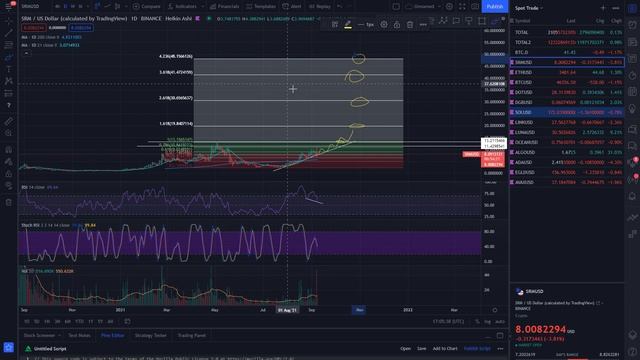This screenshot has width=640, height=360.
Task: Select the measure ruler tool
Action: (9, 121)
